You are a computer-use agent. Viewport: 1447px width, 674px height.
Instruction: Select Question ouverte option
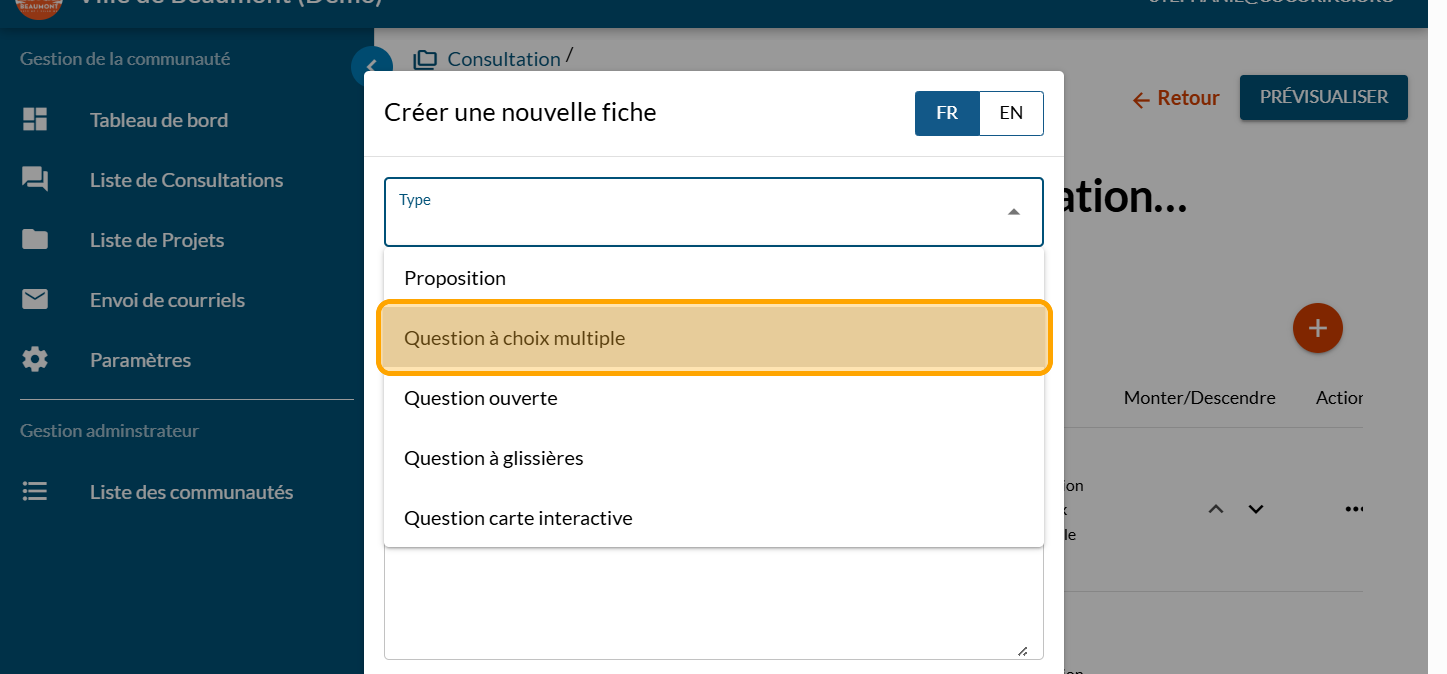pos(481,398)
